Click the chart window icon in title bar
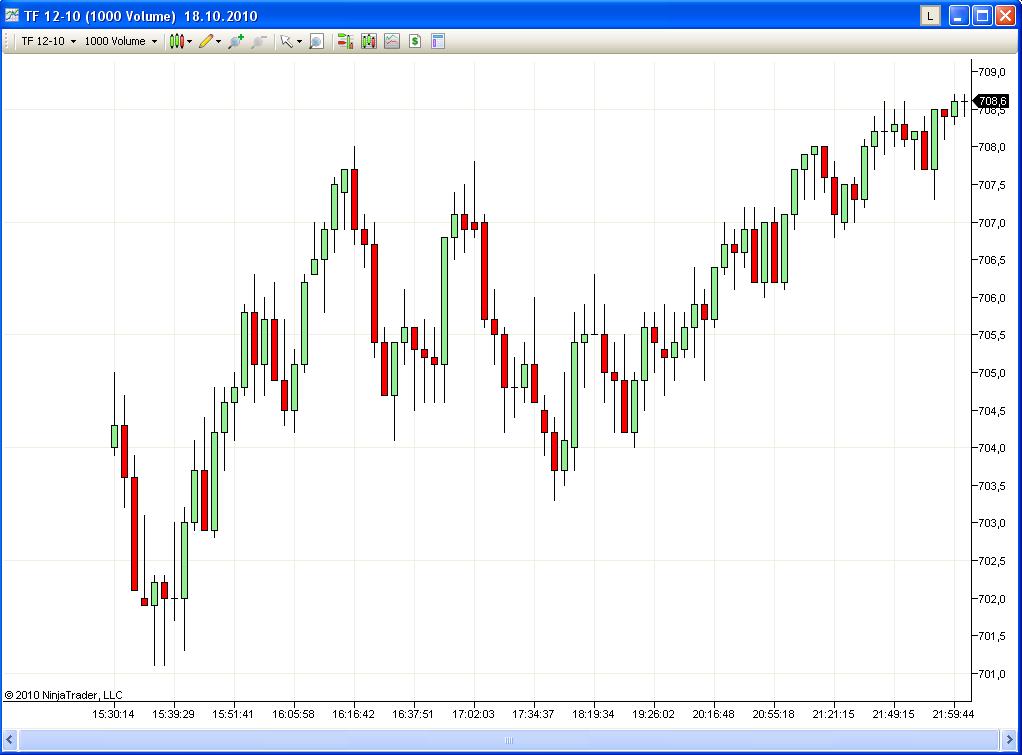1022x755 pixels. [12, 15]
